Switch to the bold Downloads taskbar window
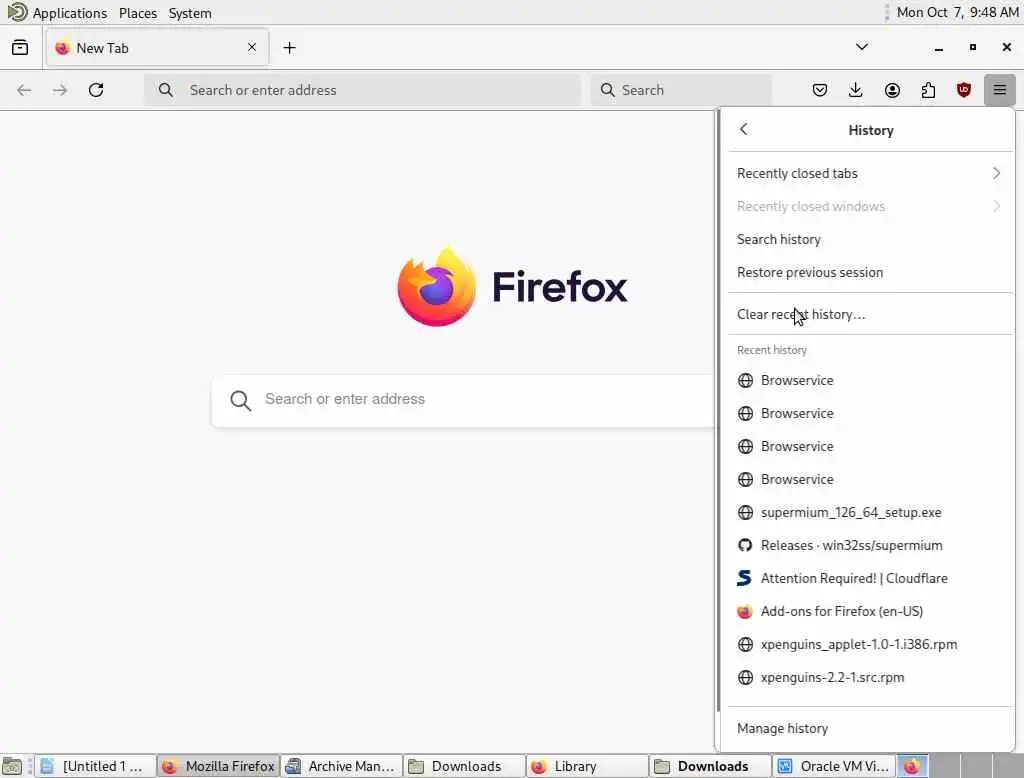Screen dimensions: 1024x778 point(711,766)
